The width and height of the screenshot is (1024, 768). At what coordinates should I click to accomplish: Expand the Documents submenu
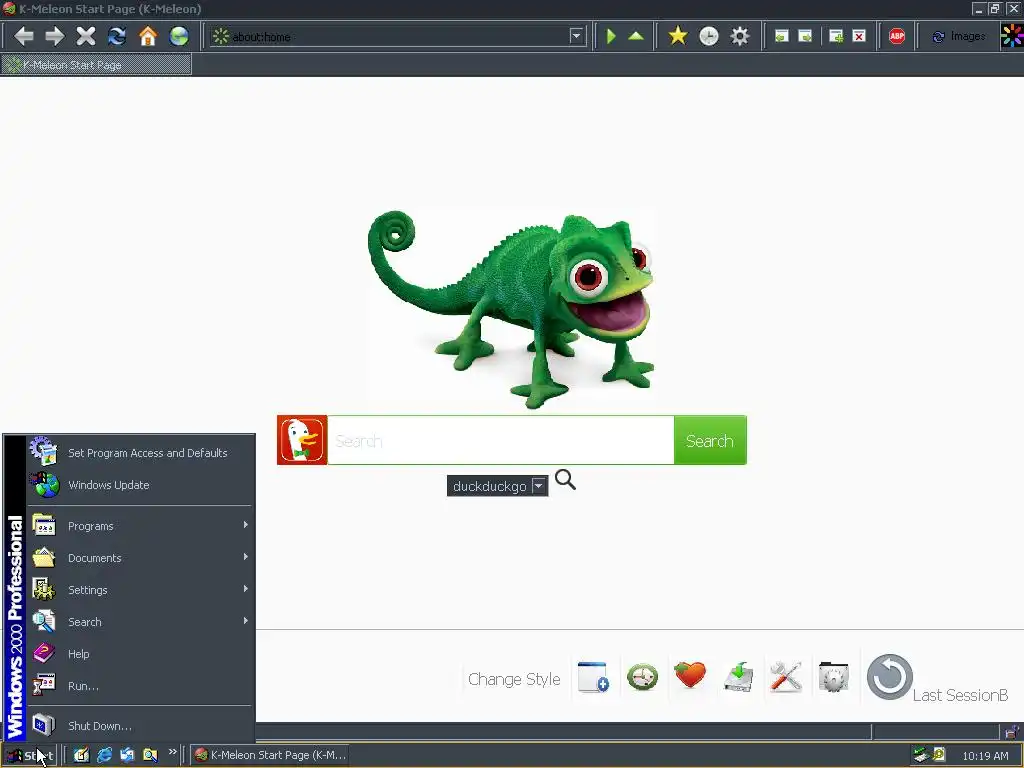[x=140, y=558]
